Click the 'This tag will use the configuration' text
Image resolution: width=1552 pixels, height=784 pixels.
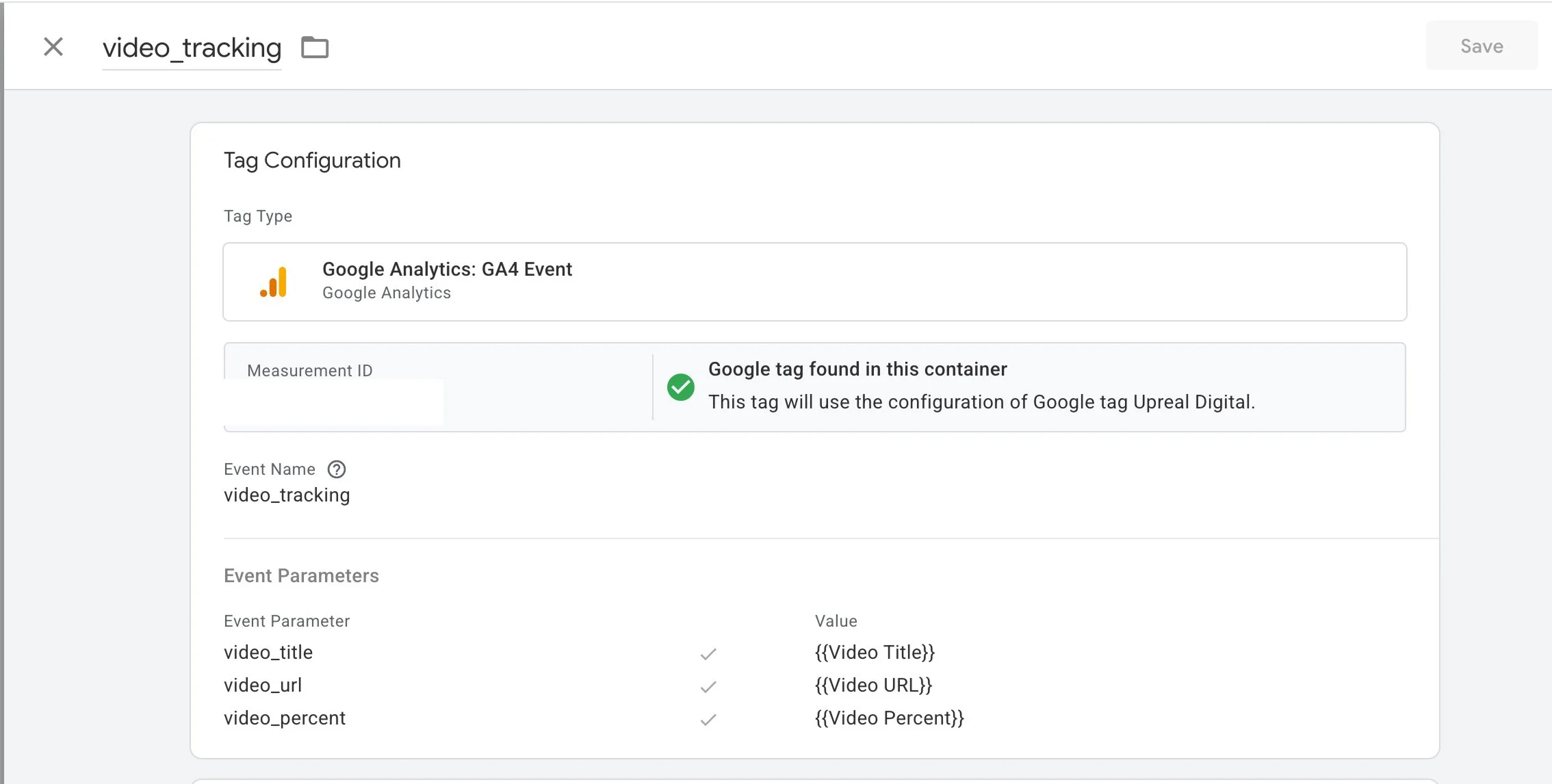(981, 402)
